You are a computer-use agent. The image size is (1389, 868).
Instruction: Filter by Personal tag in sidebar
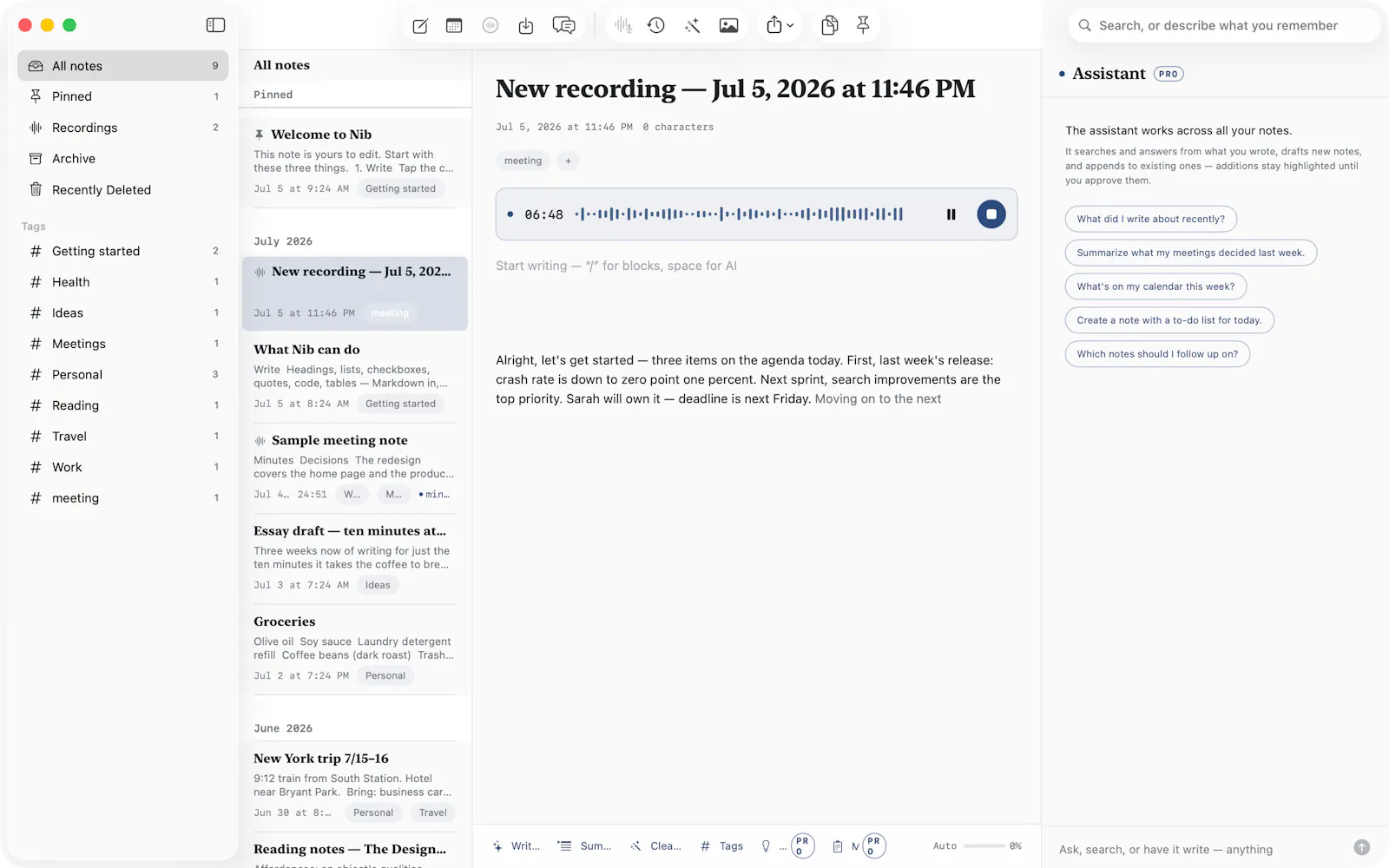(x=122, y=375)
